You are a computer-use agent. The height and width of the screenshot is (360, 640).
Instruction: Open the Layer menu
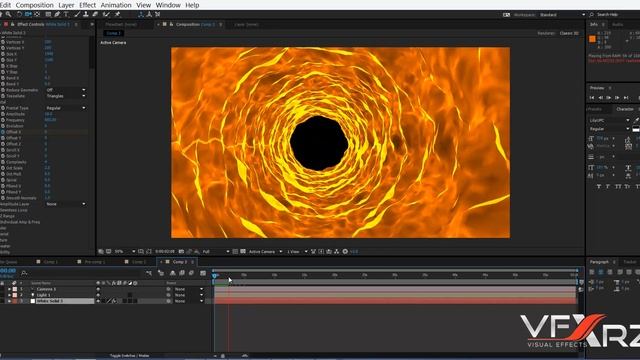coord(66,5)
